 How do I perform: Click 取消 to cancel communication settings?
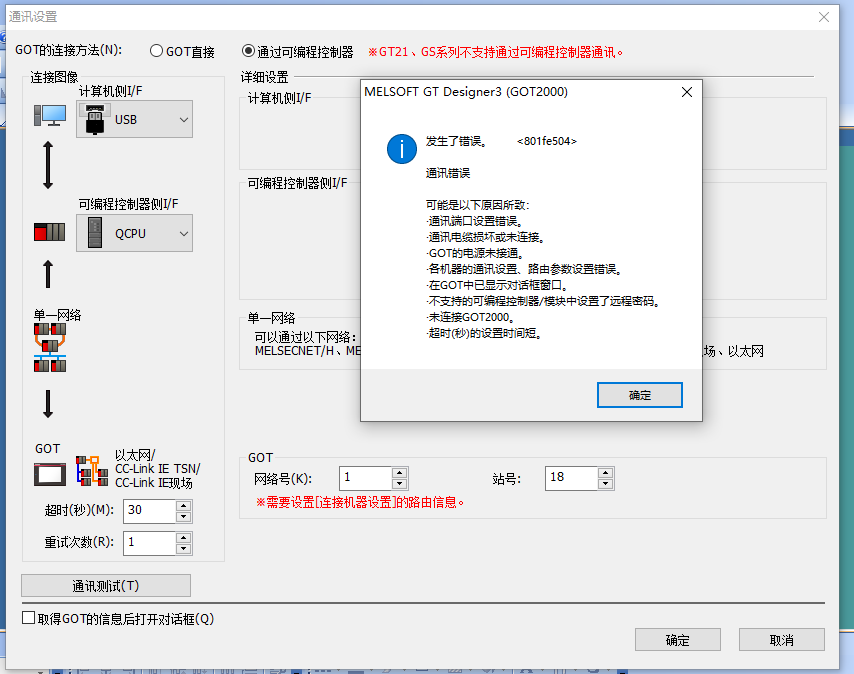tap(781, 640)
